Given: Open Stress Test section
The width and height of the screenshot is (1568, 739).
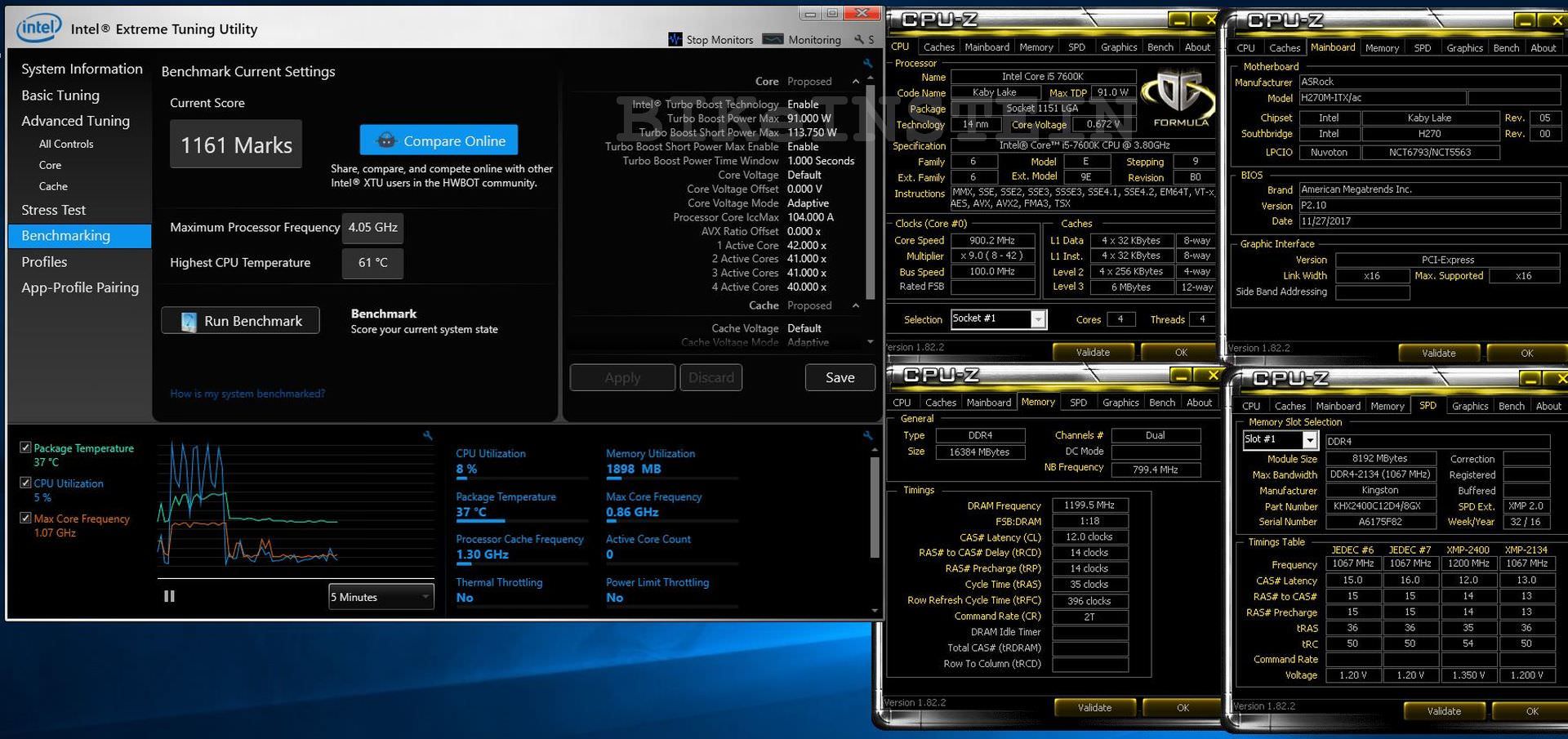Looking at the screenshot, I should pyautogui.click(x=53, y=210).
